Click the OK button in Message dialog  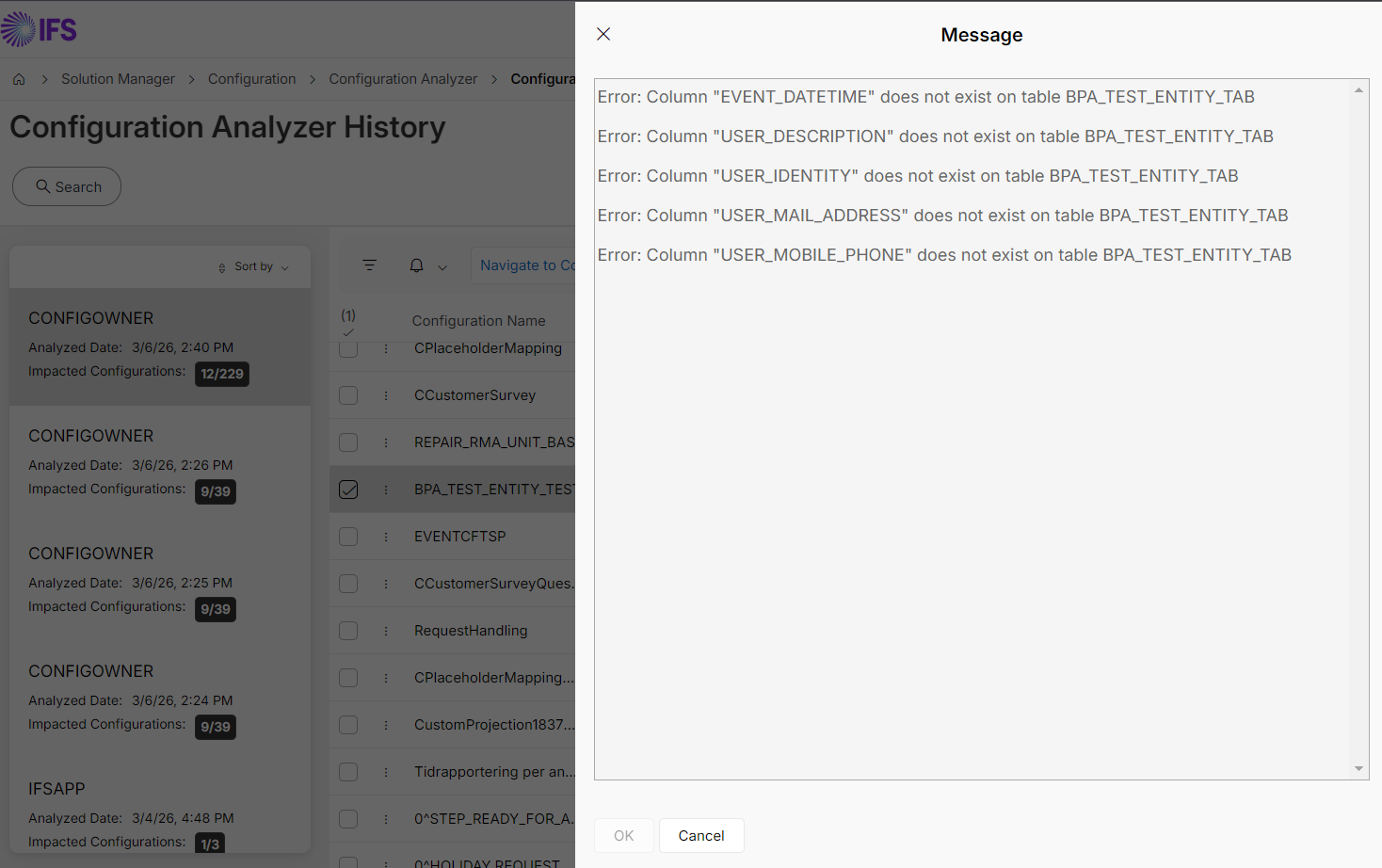click(624, 835)
